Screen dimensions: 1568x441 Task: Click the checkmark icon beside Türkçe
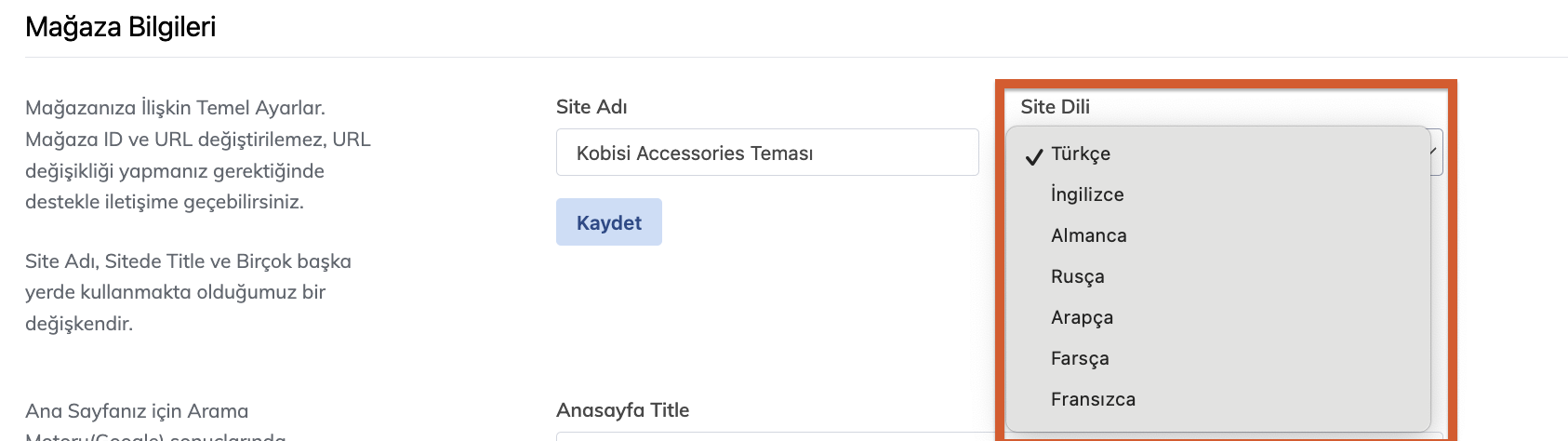pos(1033,156)
